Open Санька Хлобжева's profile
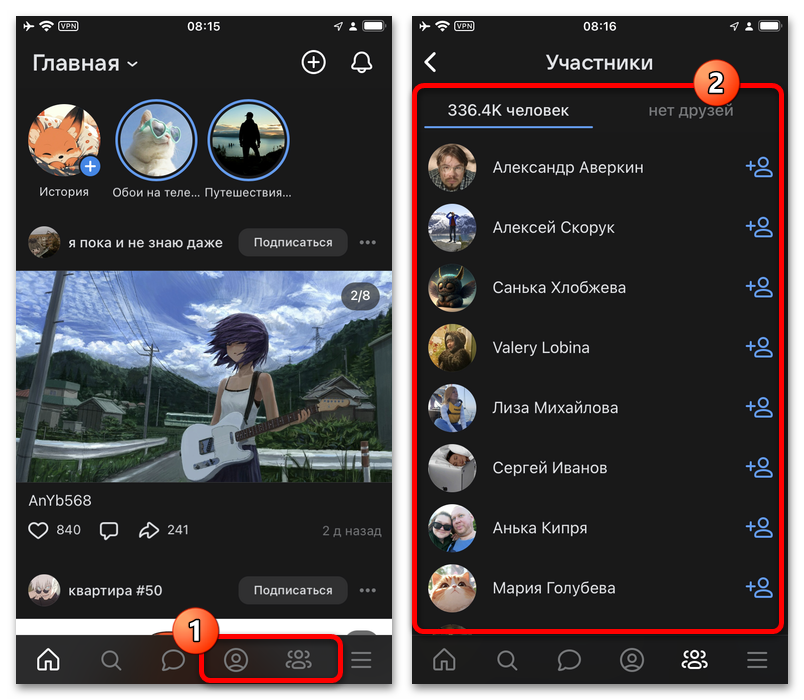Viewport: 804px width, 700px height. [559, 288]
